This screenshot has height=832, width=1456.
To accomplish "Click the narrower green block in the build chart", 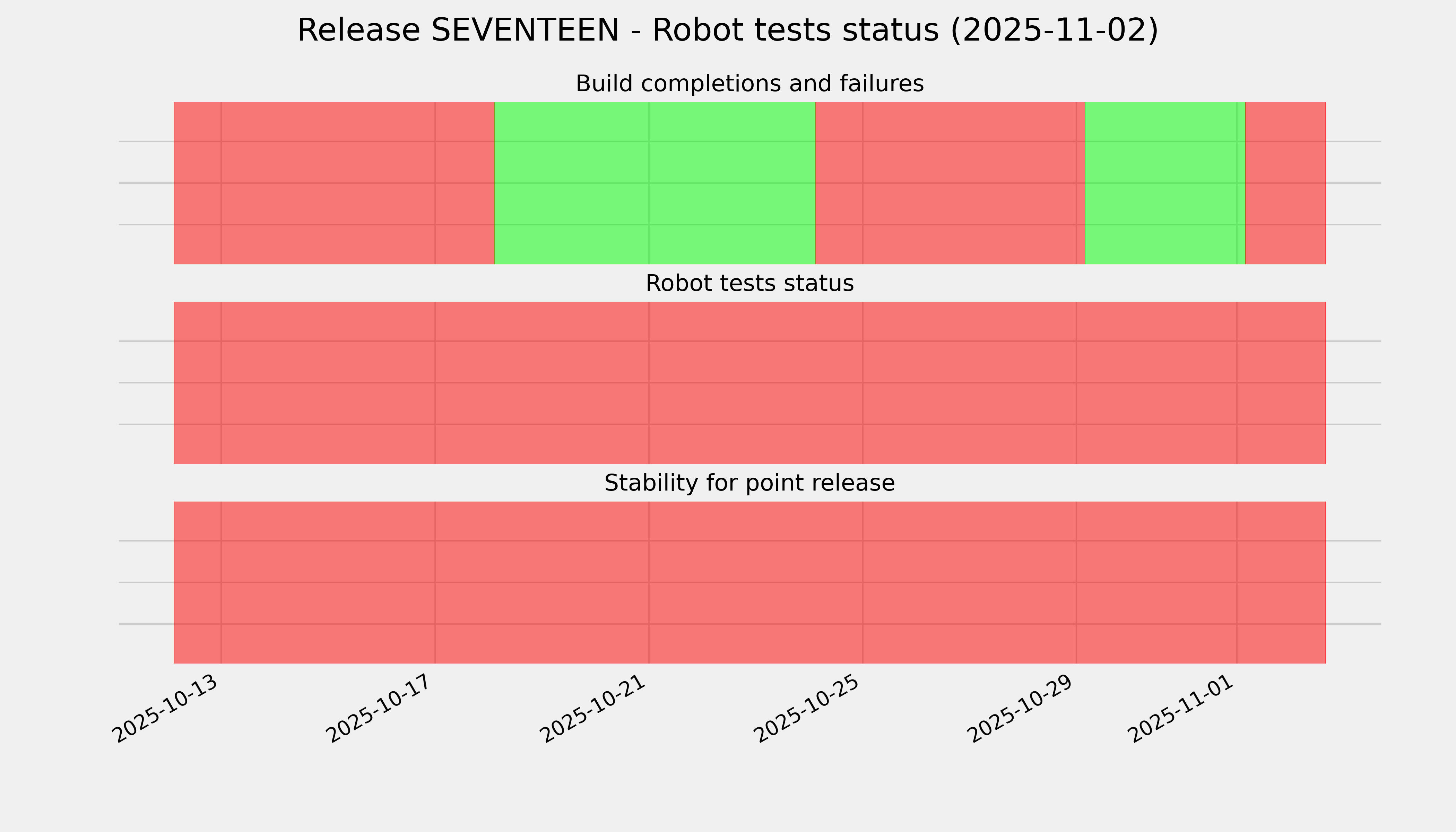I will coord(1164,183).
